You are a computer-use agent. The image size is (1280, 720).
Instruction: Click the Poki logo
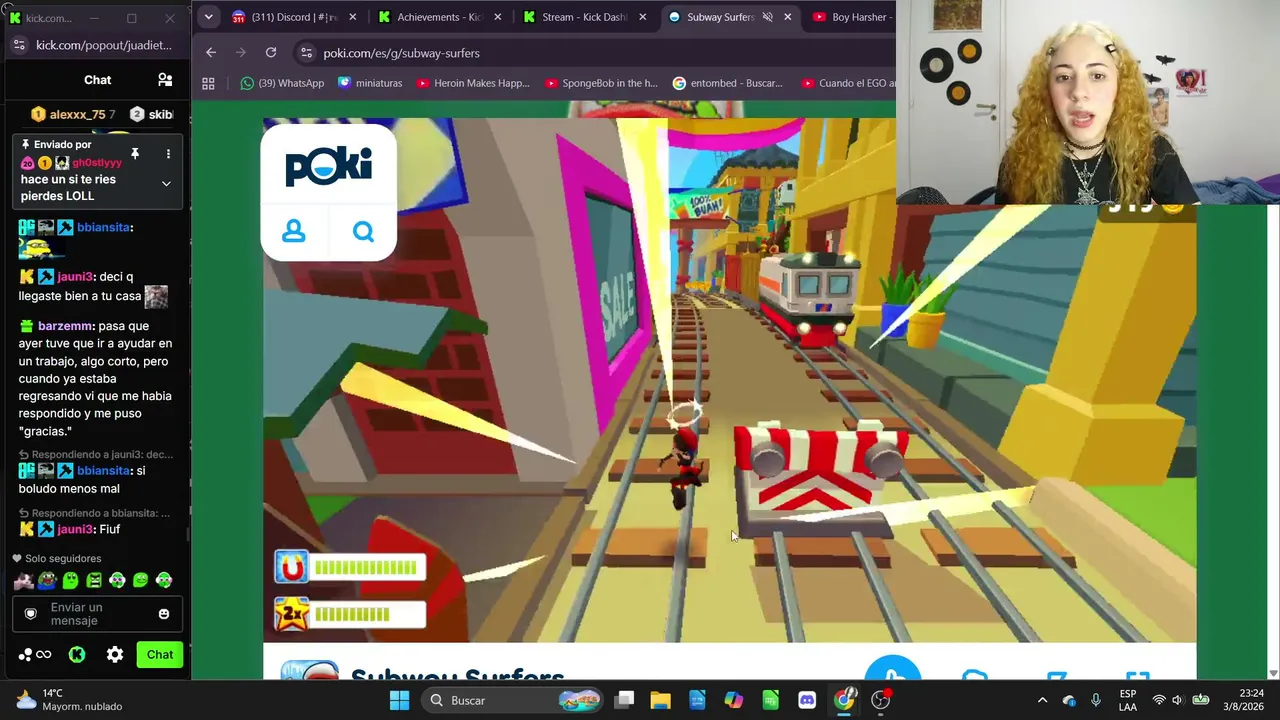coord(328,165)
